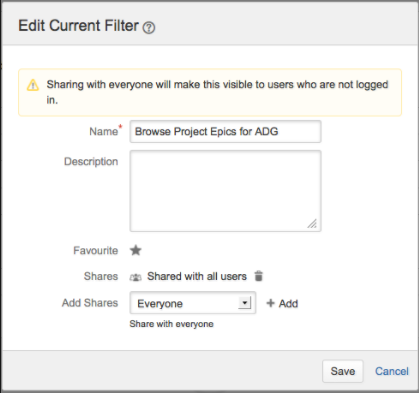Click the 'Share with everyone' hint text
This screenshot has width=419, height=393.
coord(171,324)
